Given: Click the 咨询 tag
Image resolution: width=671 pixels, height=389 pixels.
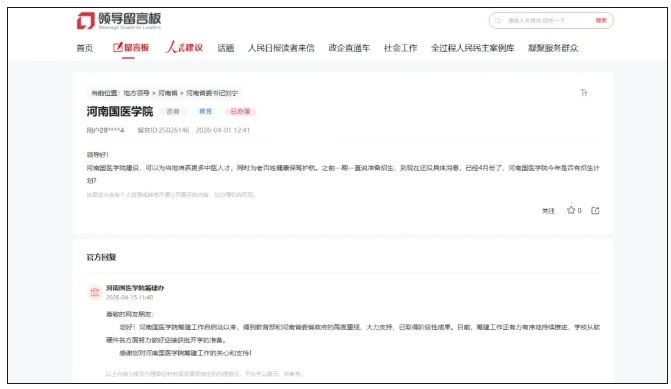Looking at the screenshot, I should tap(173, 111).
